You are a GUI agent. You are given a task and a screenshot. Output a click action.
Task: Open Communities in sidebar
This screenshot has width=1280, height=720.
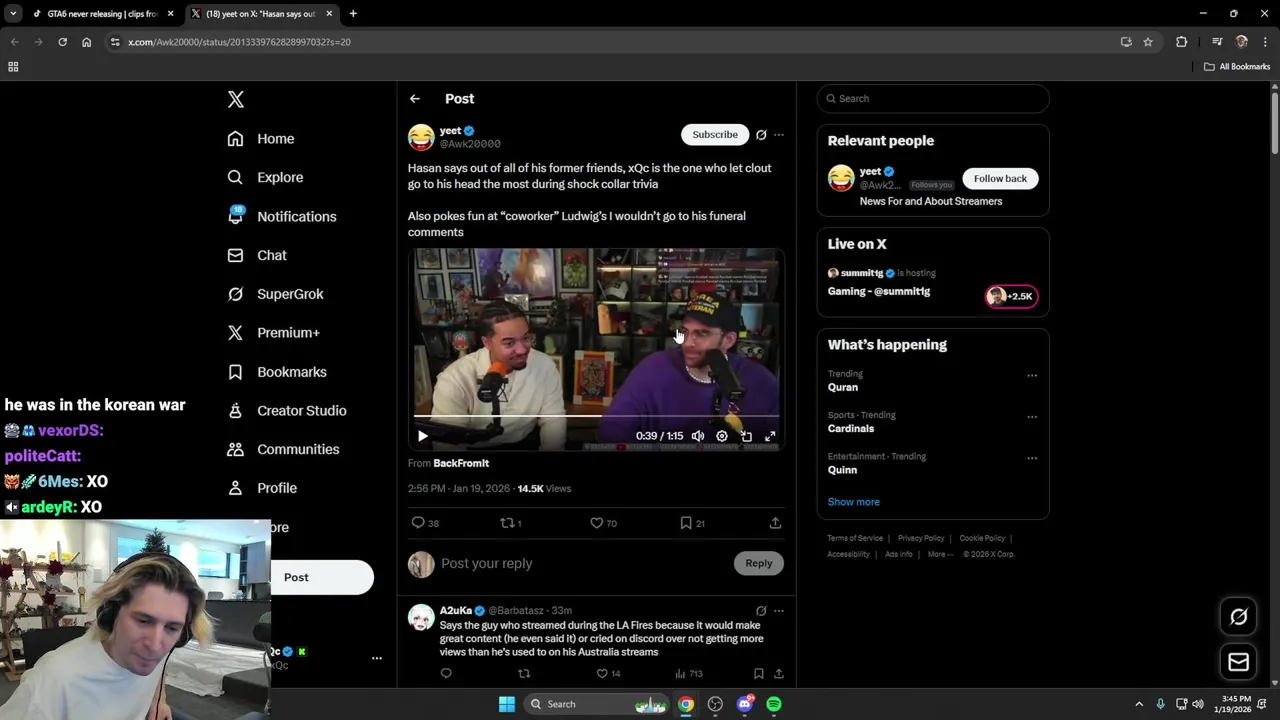pos(283,449)
